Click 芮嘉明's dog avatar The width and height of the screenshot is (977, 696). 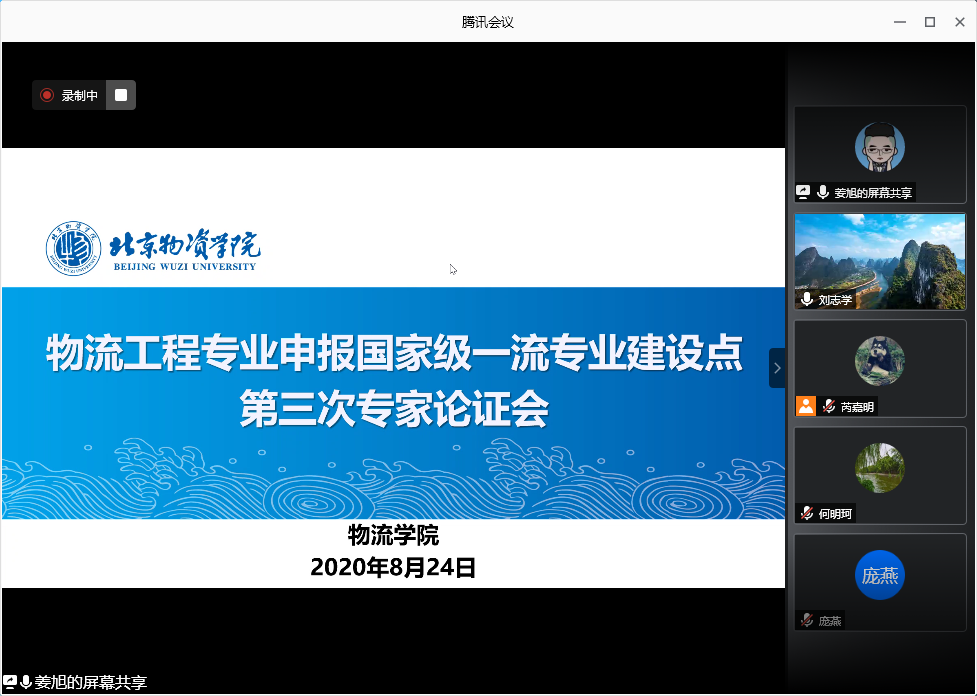(x=879, y=361)
